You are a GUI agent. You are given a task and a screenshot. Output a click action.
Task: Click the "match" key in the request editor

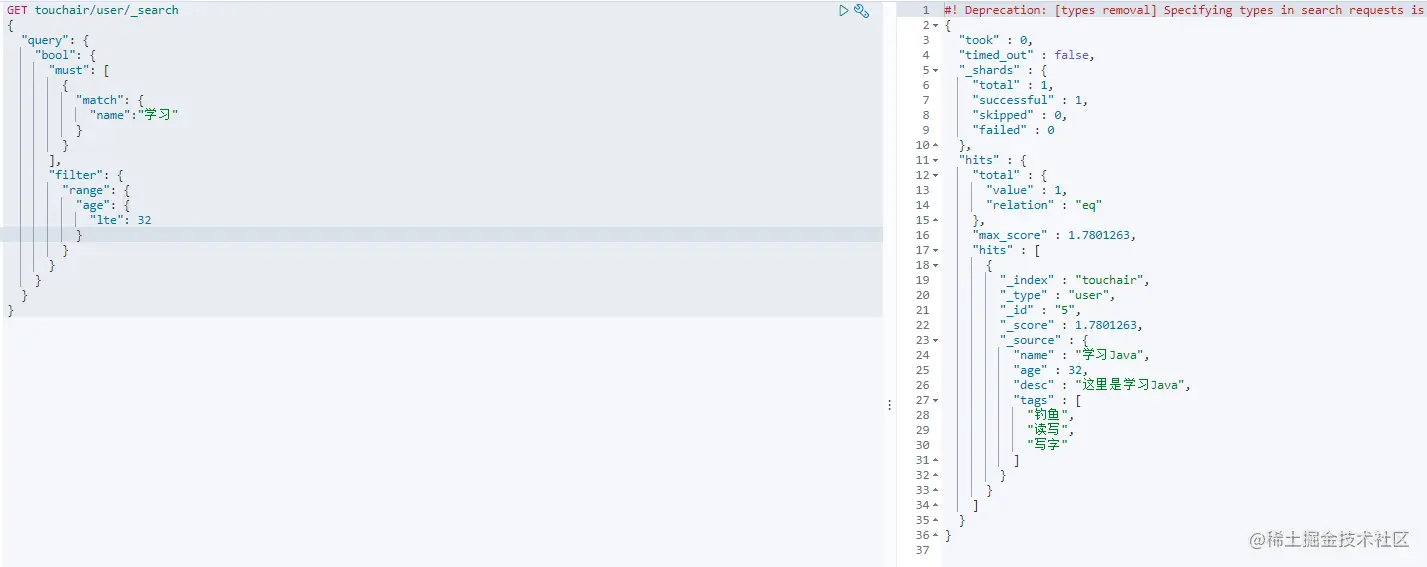pyautogui.click(x=101, y=100)
